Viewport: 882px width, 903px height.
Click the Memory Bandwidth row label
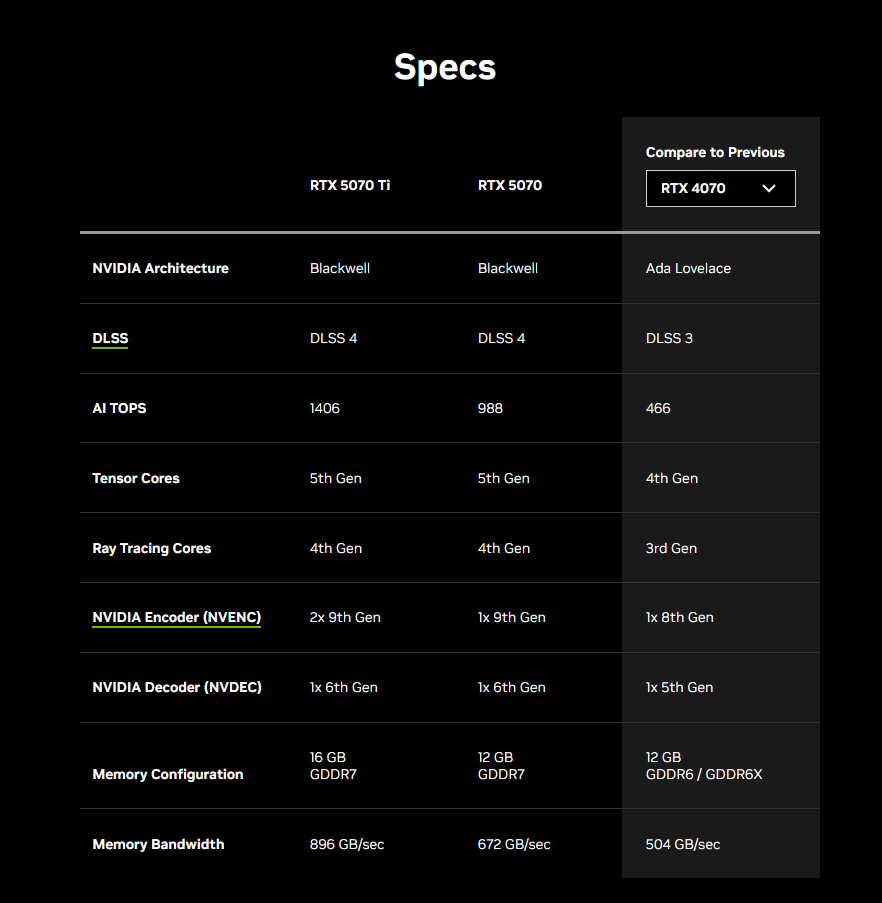click(x=158, y=844)
